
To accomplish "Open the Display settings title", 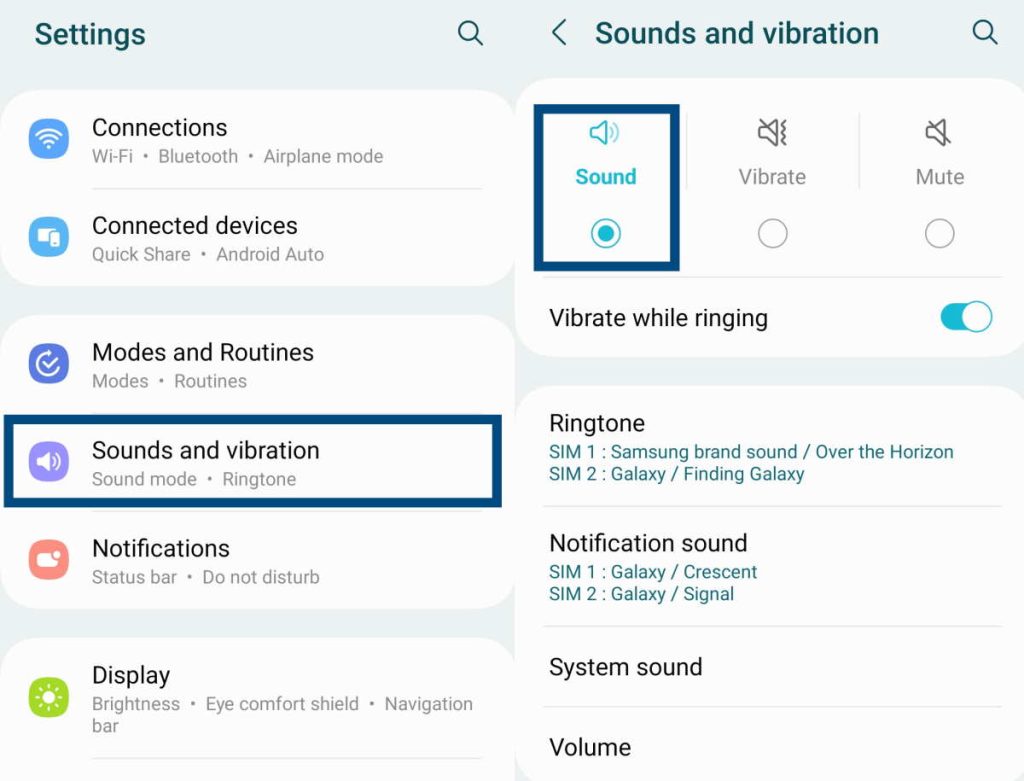I will 131,675.
